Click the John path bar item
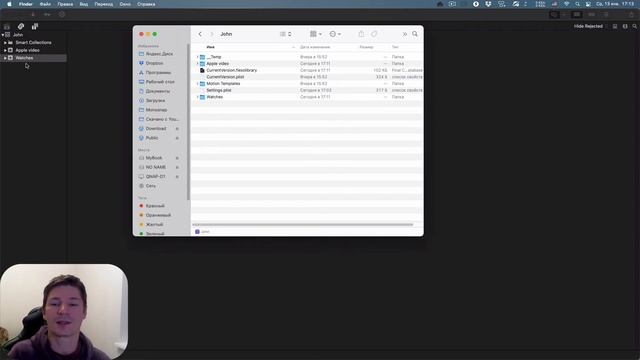Viewport: 640px width, 360px height. [202, 232]
